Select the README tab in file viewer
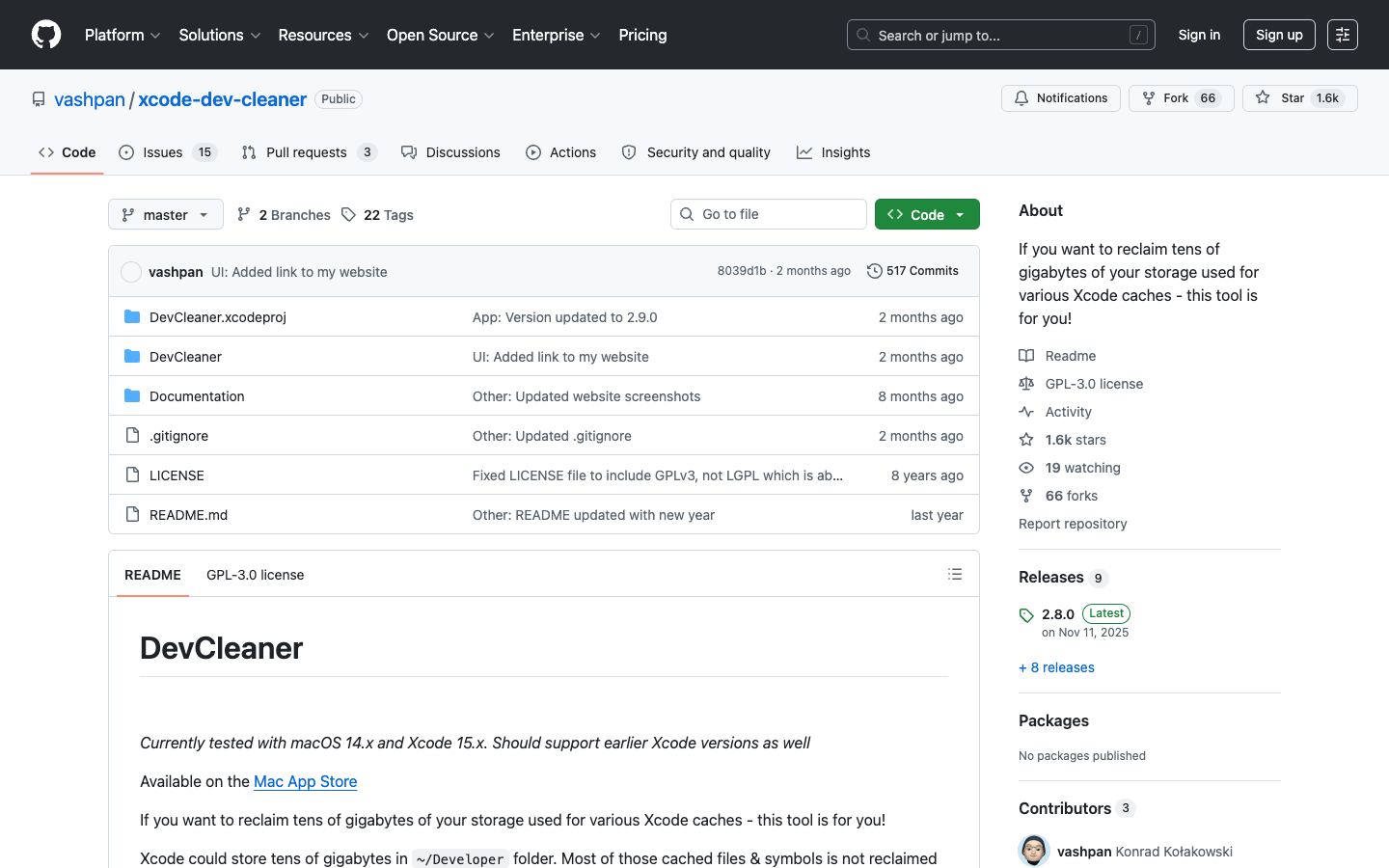Viewport: 1389px width, 868px height. point(152,575)
